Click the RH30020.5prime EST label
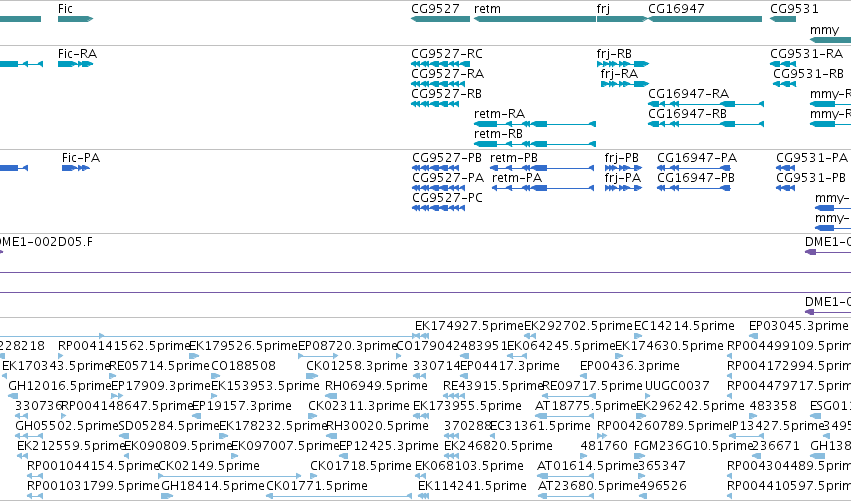851x501 pixels. pyautogui.click(x=377, y=426)
